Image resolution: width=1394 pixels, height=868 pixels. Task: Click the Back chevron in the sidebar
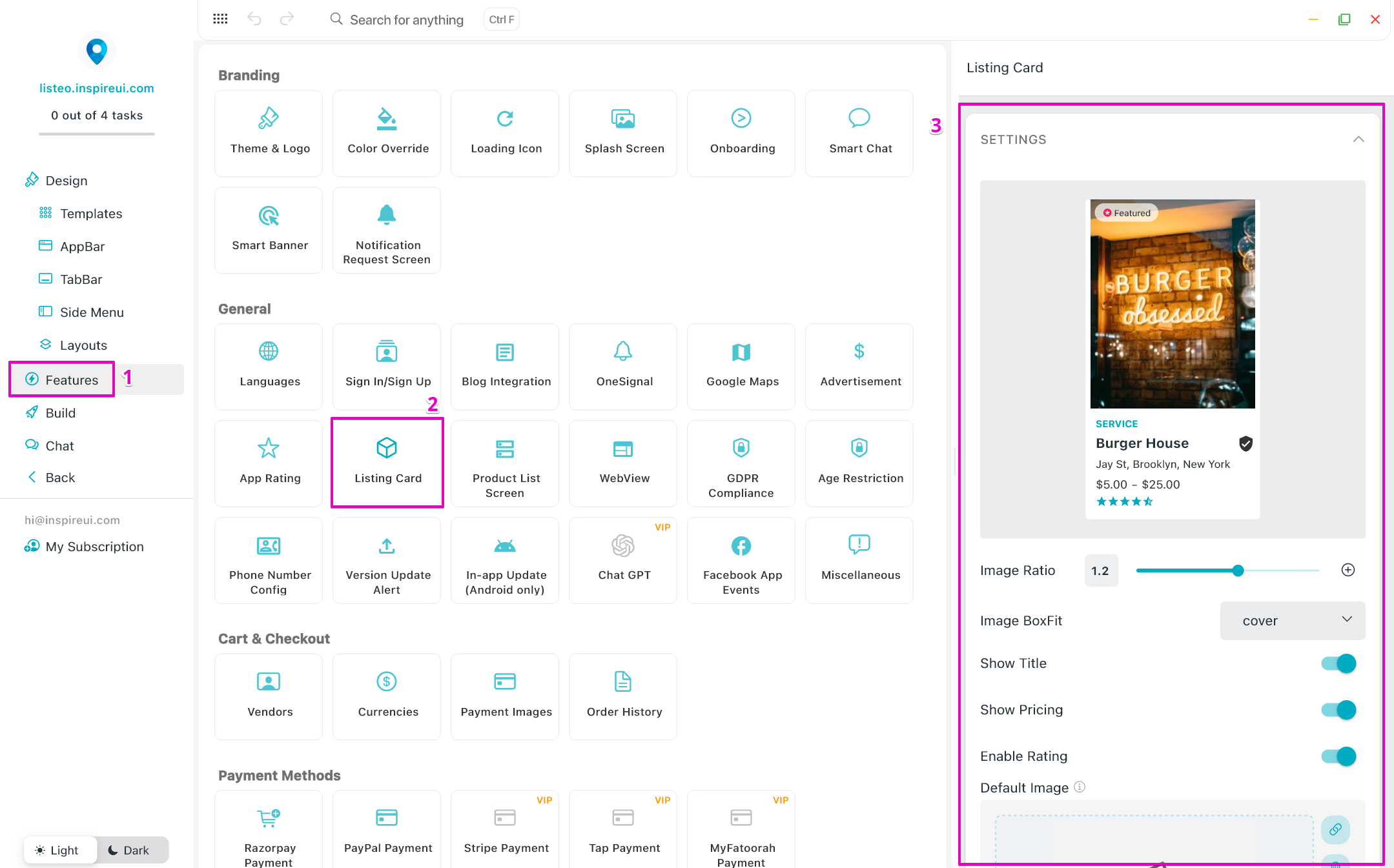[x=32, y=478]
